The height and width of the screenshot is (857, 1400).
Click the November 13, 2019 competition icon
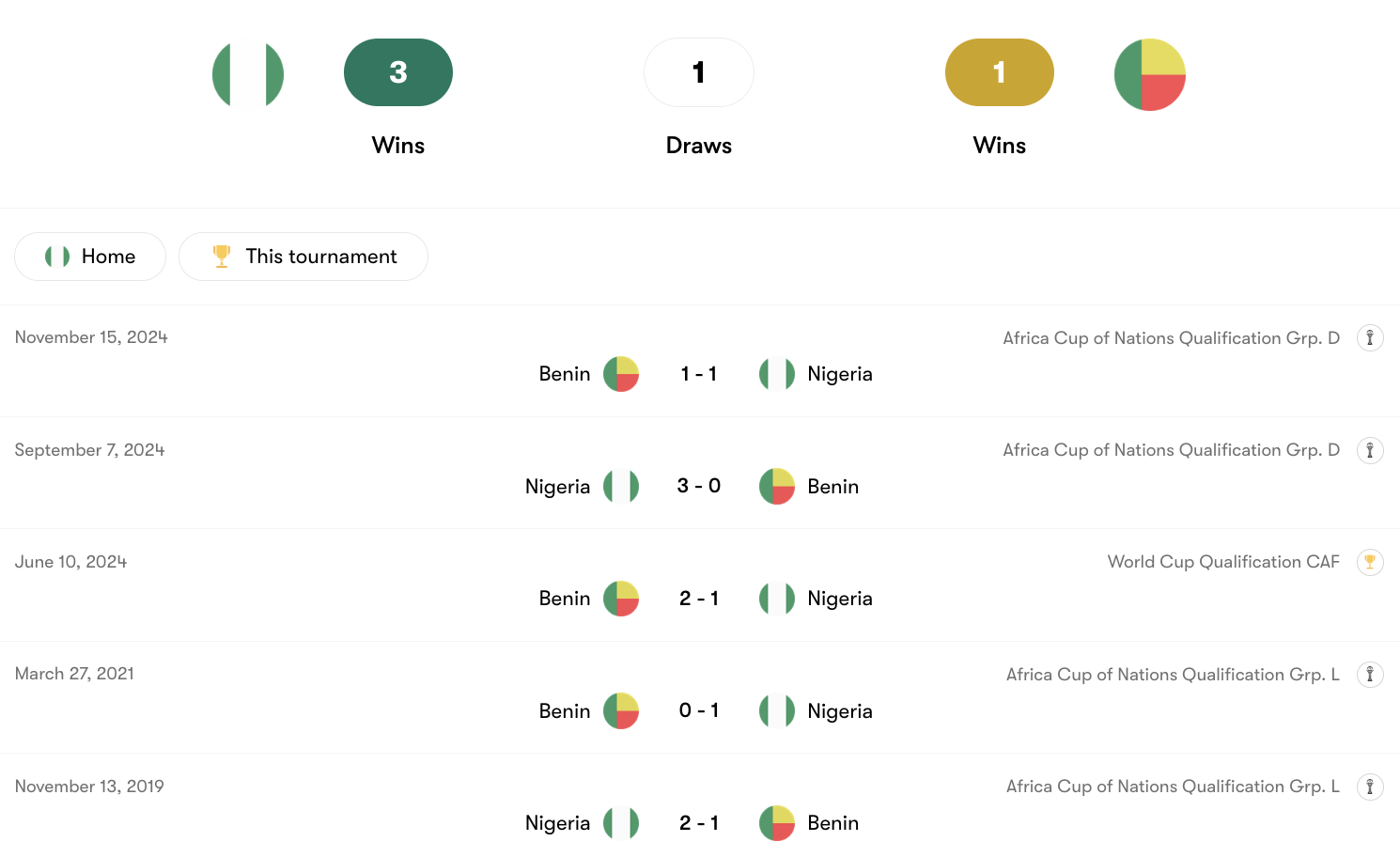click(1370, 787)
